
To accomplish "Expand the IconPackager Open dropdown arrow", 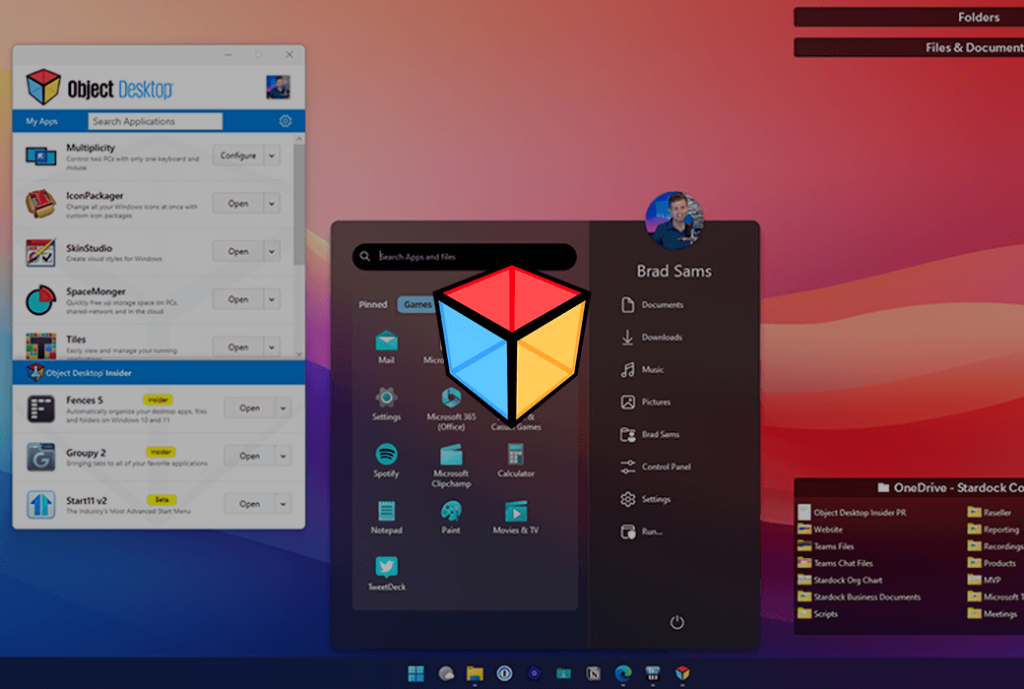I will 272,203.
